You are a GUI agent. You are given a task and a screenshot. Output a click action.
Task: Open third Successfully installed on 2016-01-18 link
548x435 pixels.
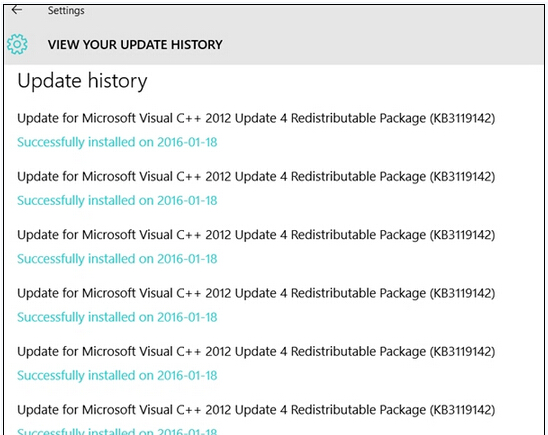(117, 259)
